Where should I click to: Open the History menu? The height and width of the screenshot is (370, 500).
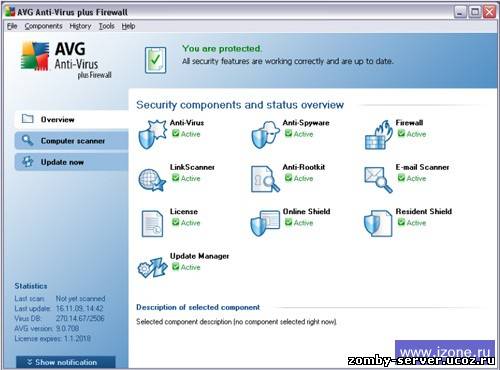(x=80, y=26)
